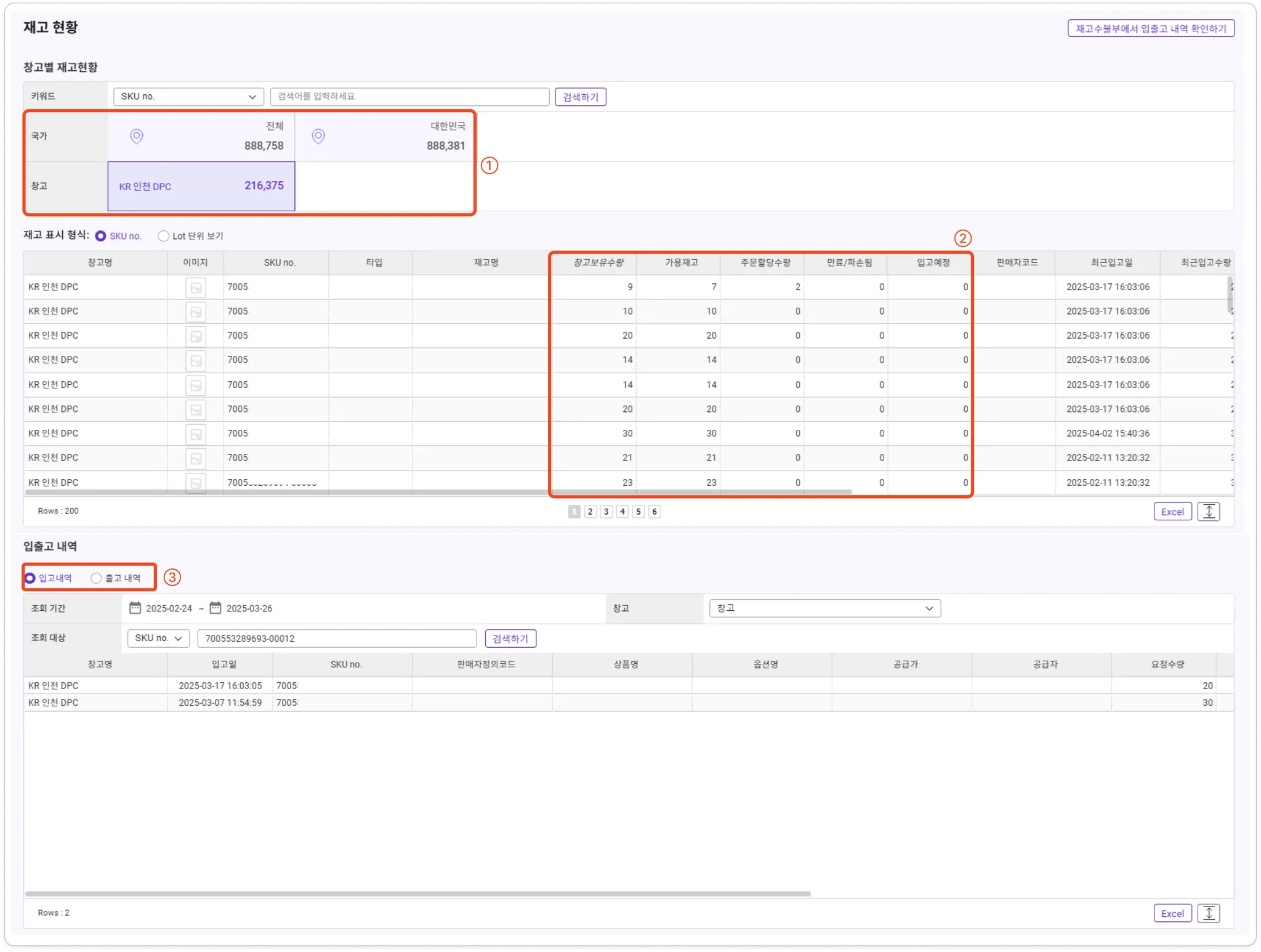The height and width of the screenshot is (952, 1261).
Task: Select the SKU no. display format radio
Action: [101, 236]
